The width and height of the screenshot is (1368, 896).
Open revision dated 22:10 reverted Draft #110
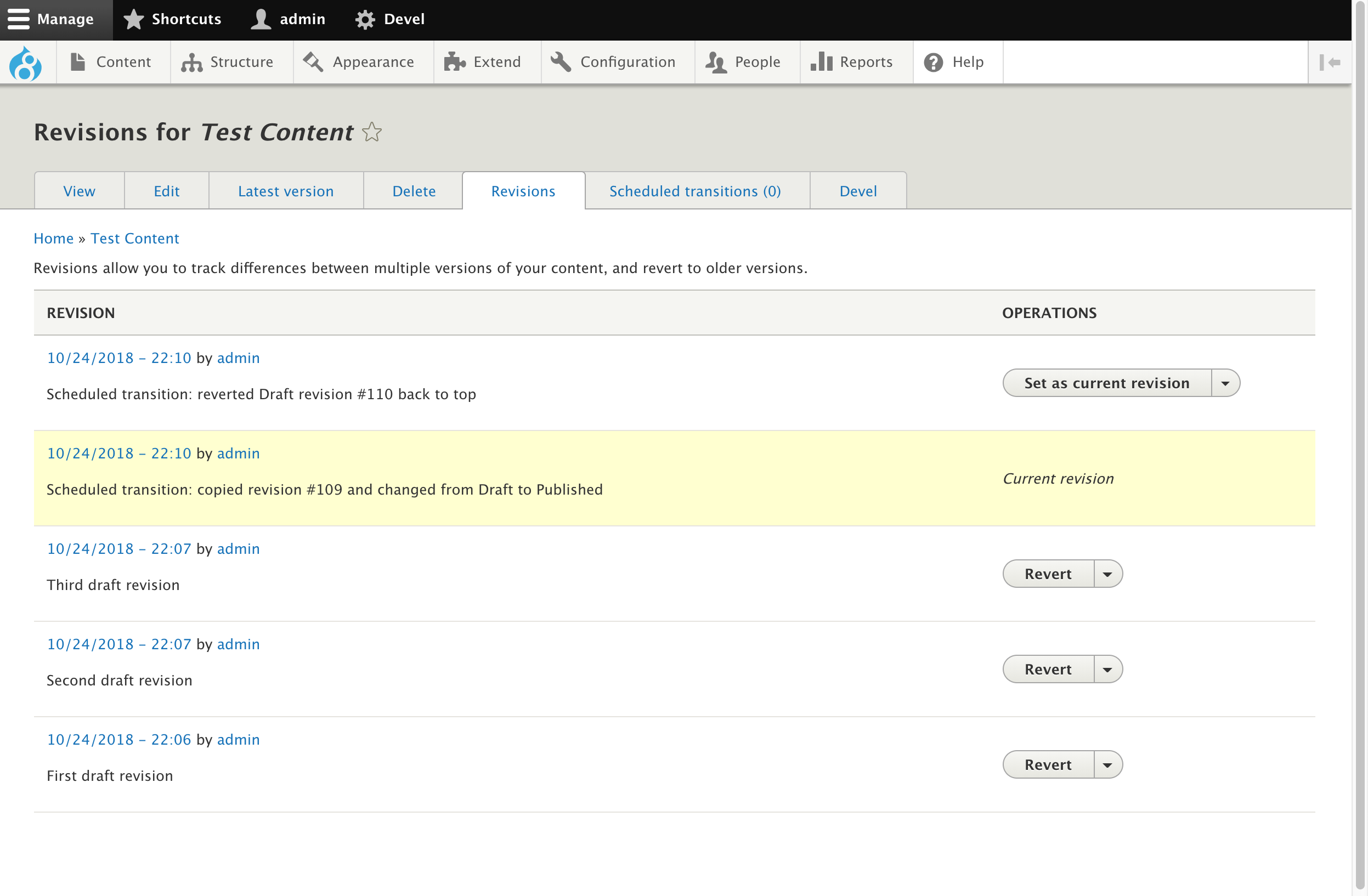[119, 358]
